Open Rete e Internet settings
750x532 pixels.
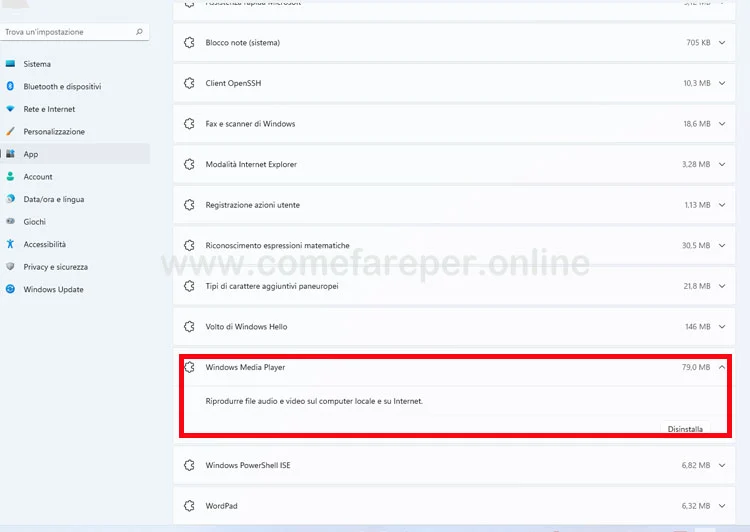tap(75, 109)
